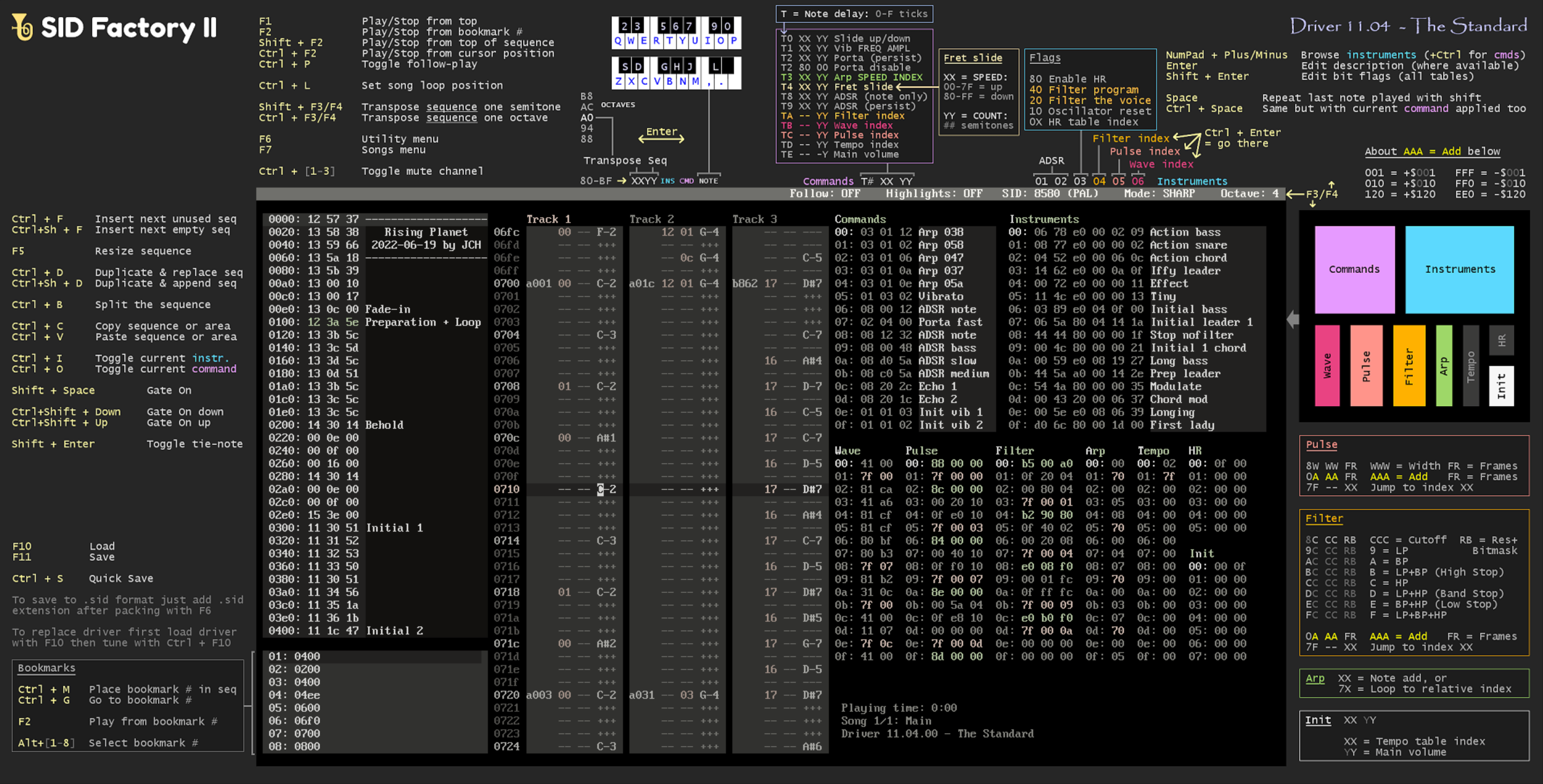Click the Highlights: OFF status indicator
Viewport: 1543px width, 784px height.
pyautogui.click(x=934, y=193)
